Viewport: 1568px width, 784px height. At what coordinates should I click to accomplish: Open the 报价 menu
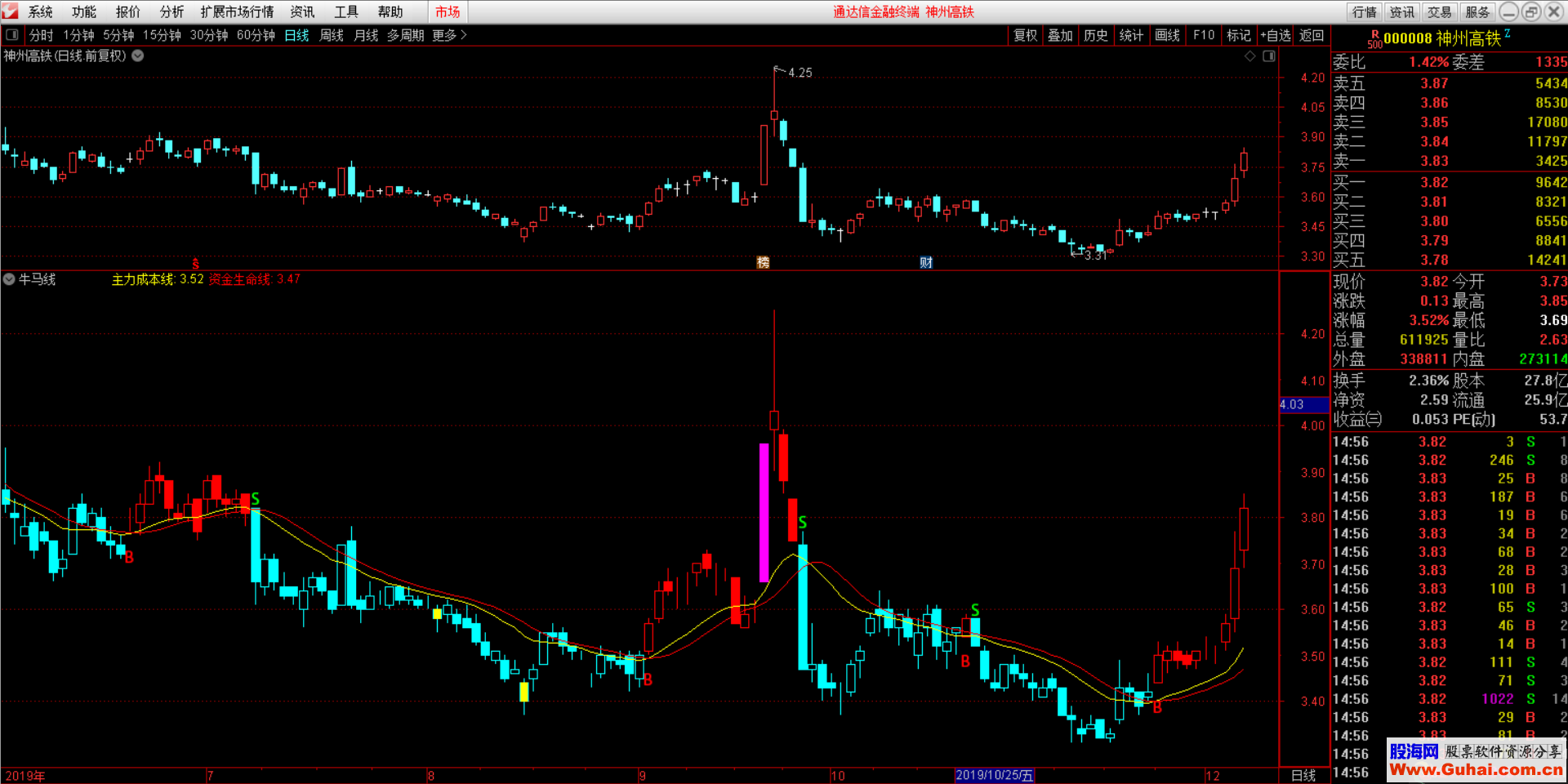[x=127, y=11]
